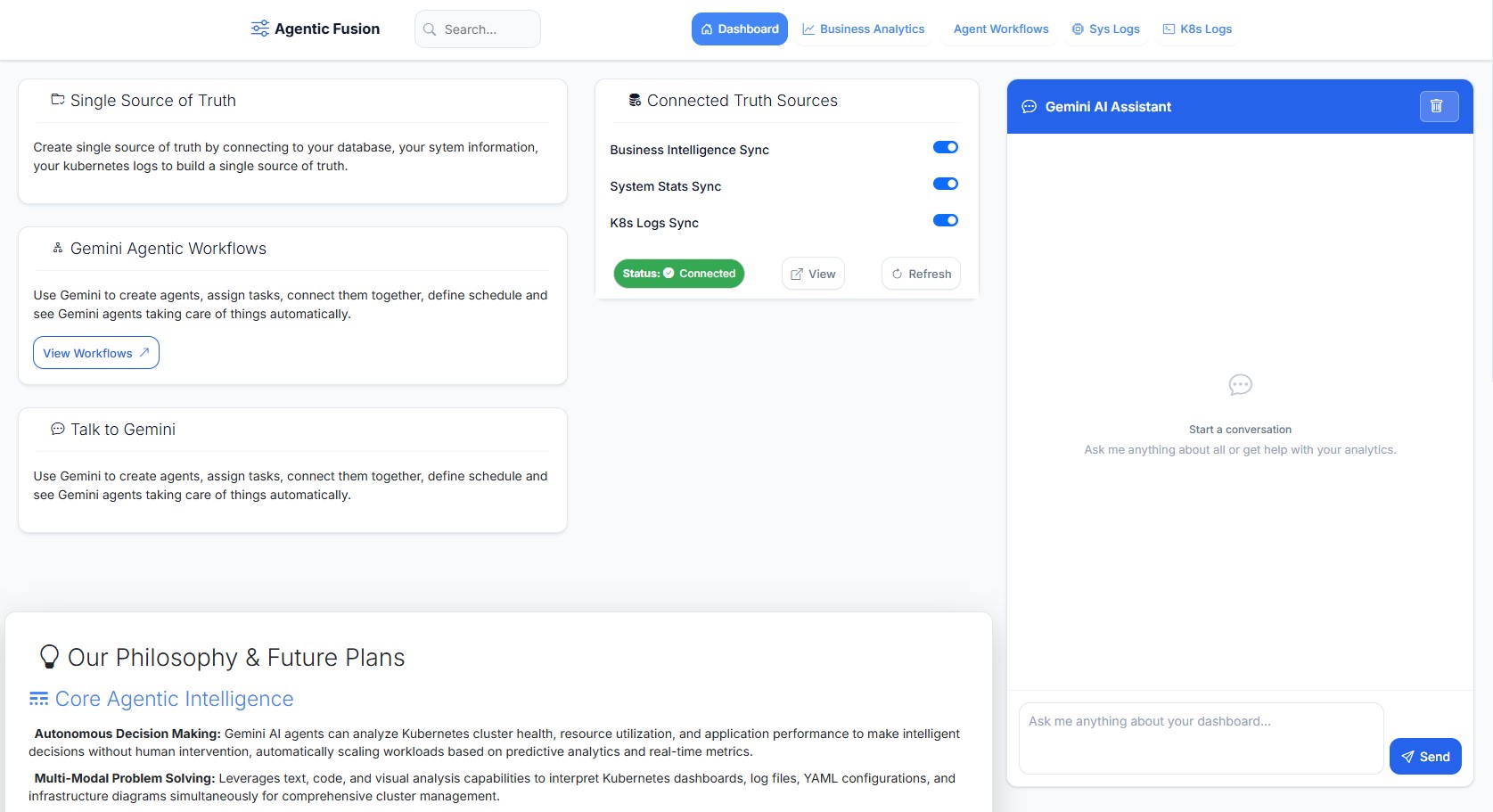Click the lightbulb icon beside Our Philosophy heading
1493x812 pixels.
pyautogui.click(x=50, y=657)
